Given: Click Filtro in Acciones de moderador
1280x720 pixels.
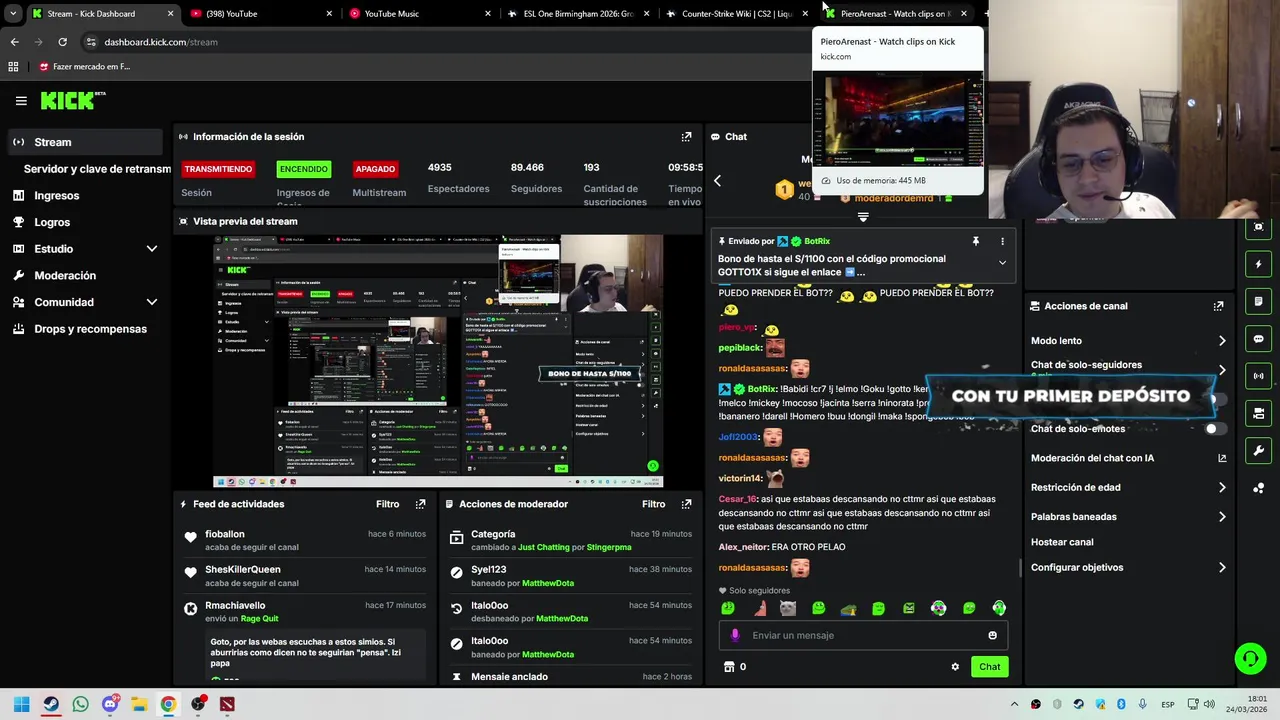Looking at the screenshot, I should pyautogui.click(x=653, y=504).
